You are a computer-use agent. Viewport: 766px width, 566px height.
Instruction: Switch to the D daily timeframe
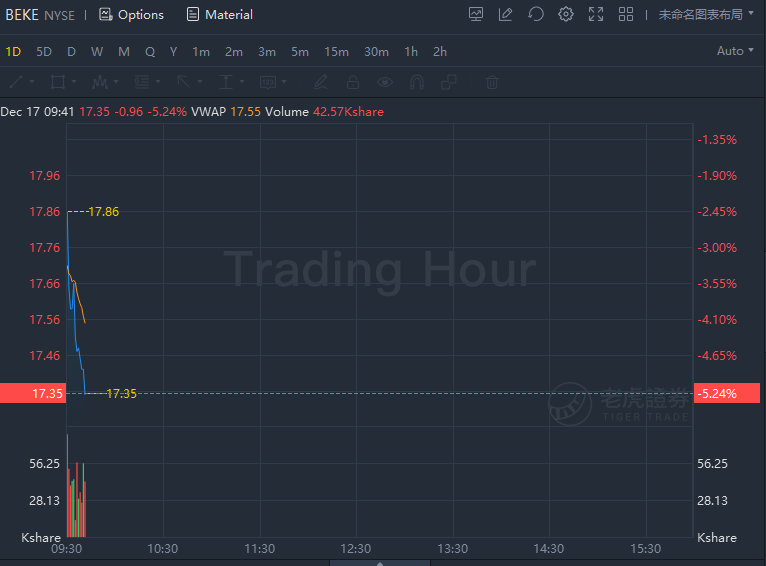click(x=71, y=51)
